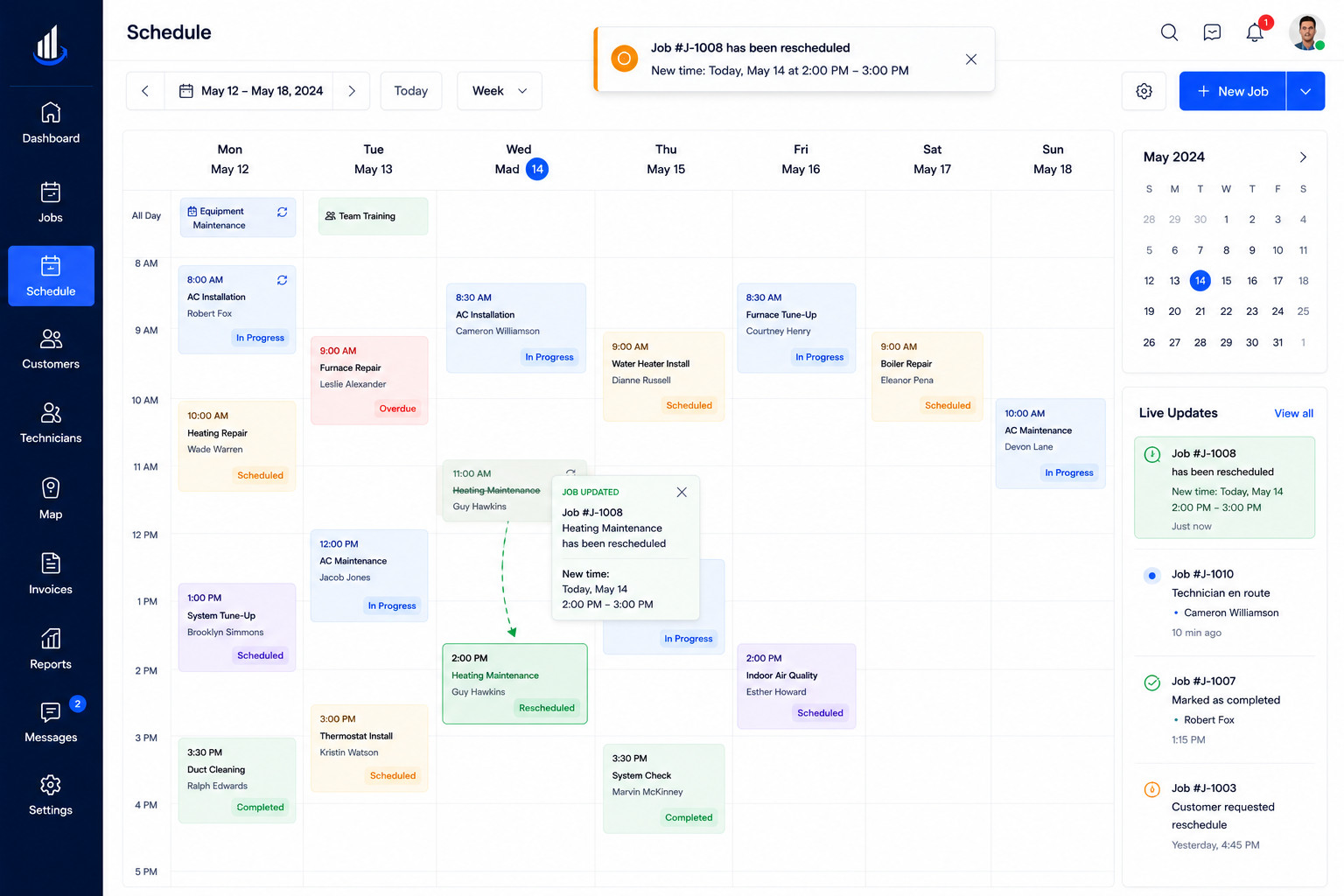Open Indoor Air Quality job
The image size is (1344, 896).
pyautogui.click(x=796, y=687)
